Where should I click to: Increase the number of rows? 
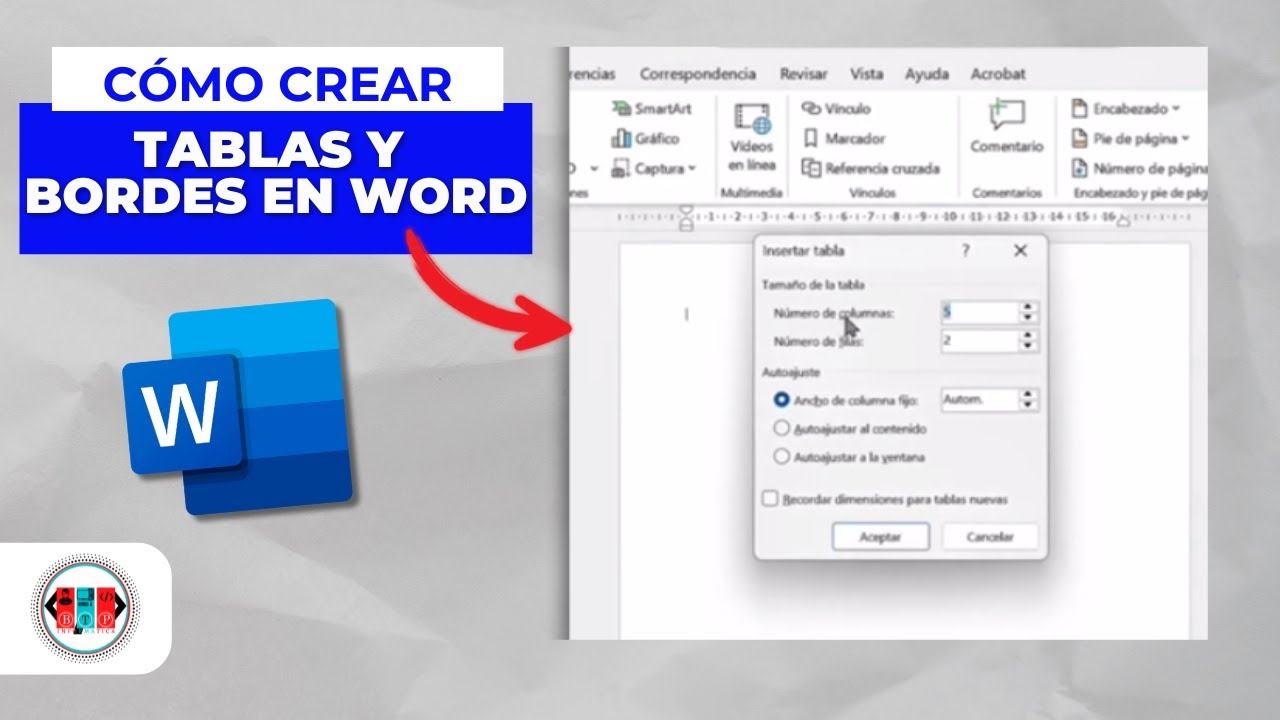pyautogui.click(x=1029, y=336)
